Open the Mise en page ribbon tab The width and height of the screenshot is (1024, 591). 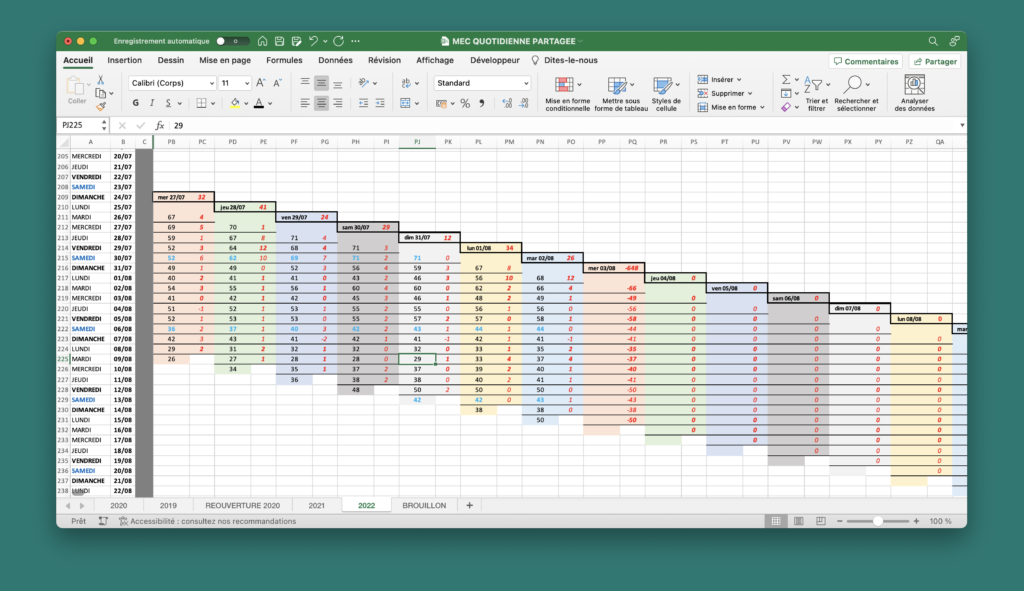(225, 60)
